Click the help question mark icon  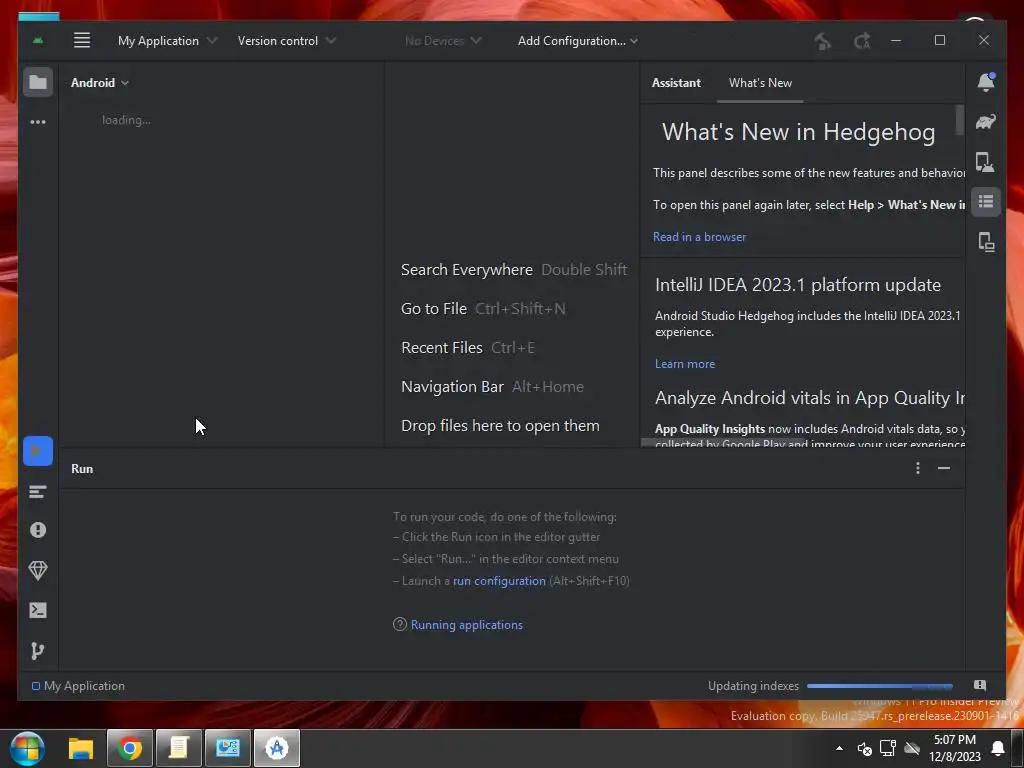(400, 624)
